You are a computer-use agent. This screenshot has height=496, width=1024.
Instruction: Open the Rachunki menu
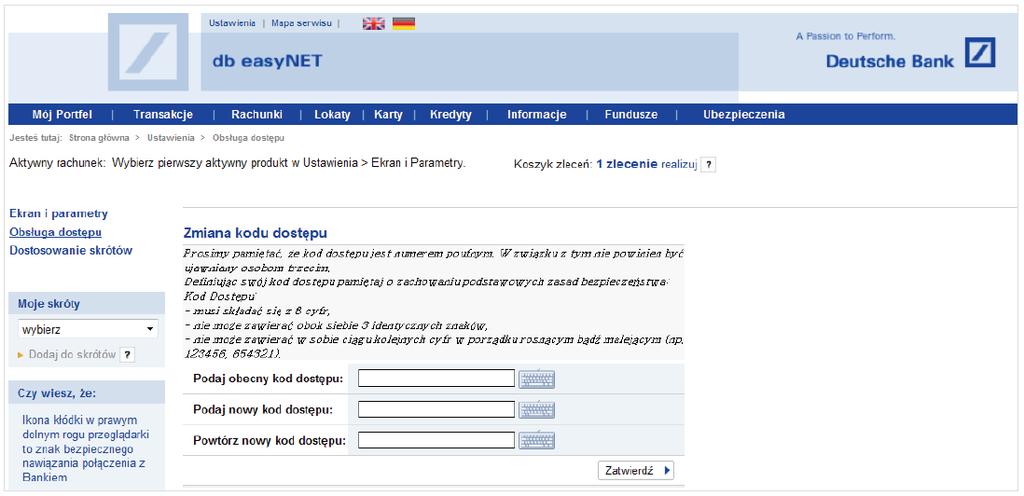(257, 115)
